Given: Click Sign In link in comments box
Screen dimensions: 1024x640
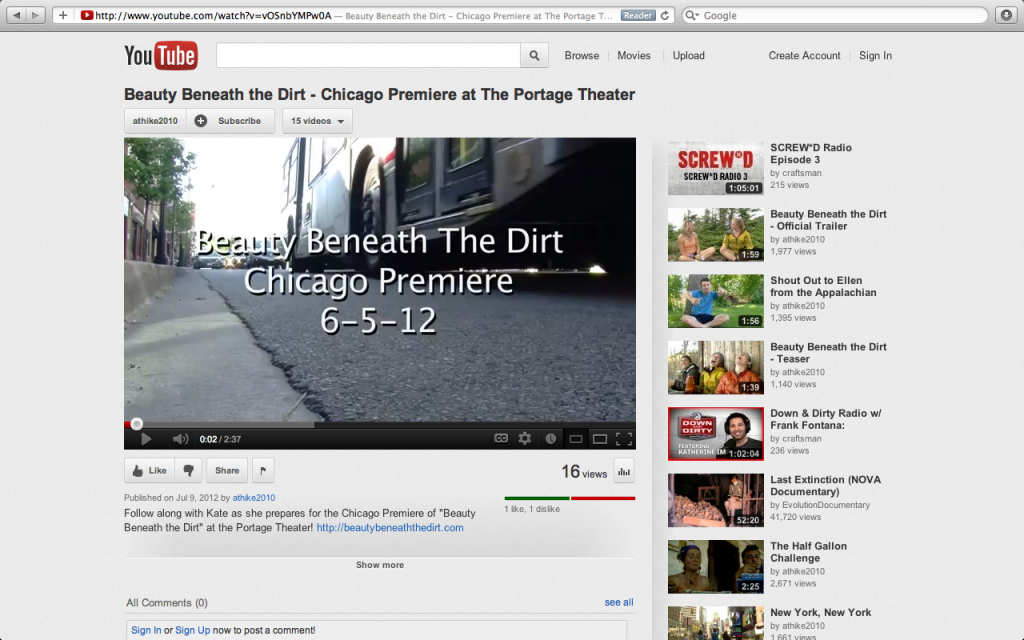Looking at the screenshot, I should (146, 630).
